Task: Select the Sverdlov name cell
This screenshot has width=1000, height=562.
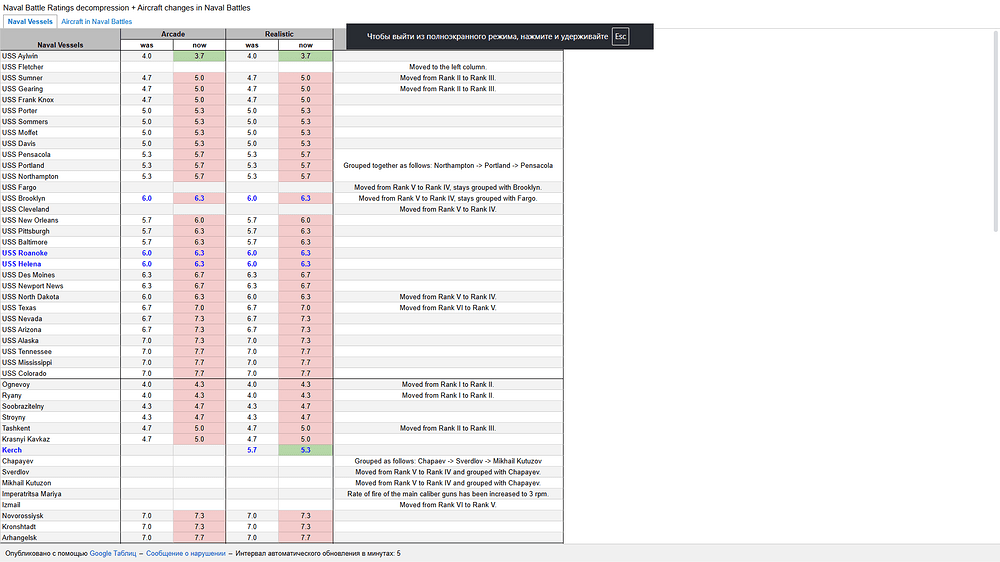Action: pos(60,472)
